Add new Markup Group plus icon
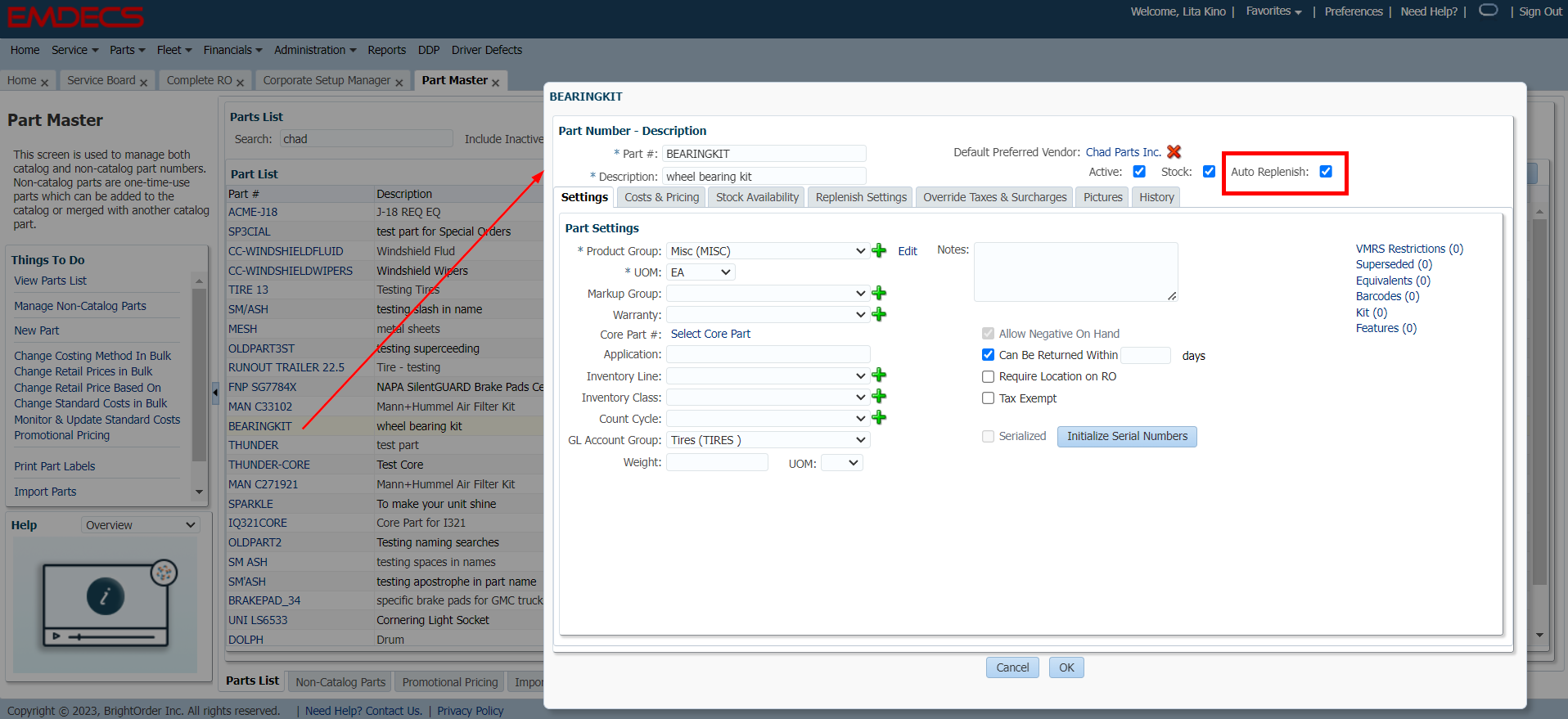The height and width of the screenshot is (719, 1568). pyautogui.click(x=879, y=294)
